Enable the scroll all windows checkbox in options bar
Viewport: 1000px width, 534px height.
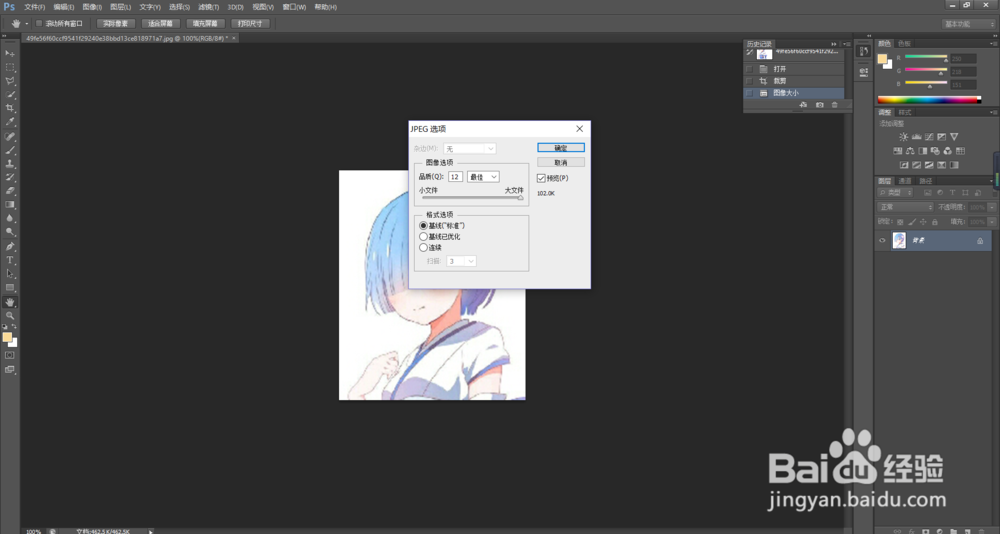[x=39, y=24]
